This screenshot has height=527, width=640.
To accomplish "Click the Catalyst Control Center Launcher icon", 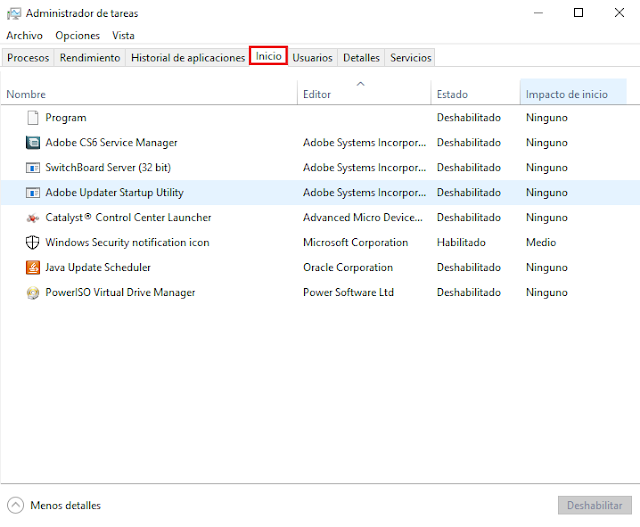I will tap(33, 218).
